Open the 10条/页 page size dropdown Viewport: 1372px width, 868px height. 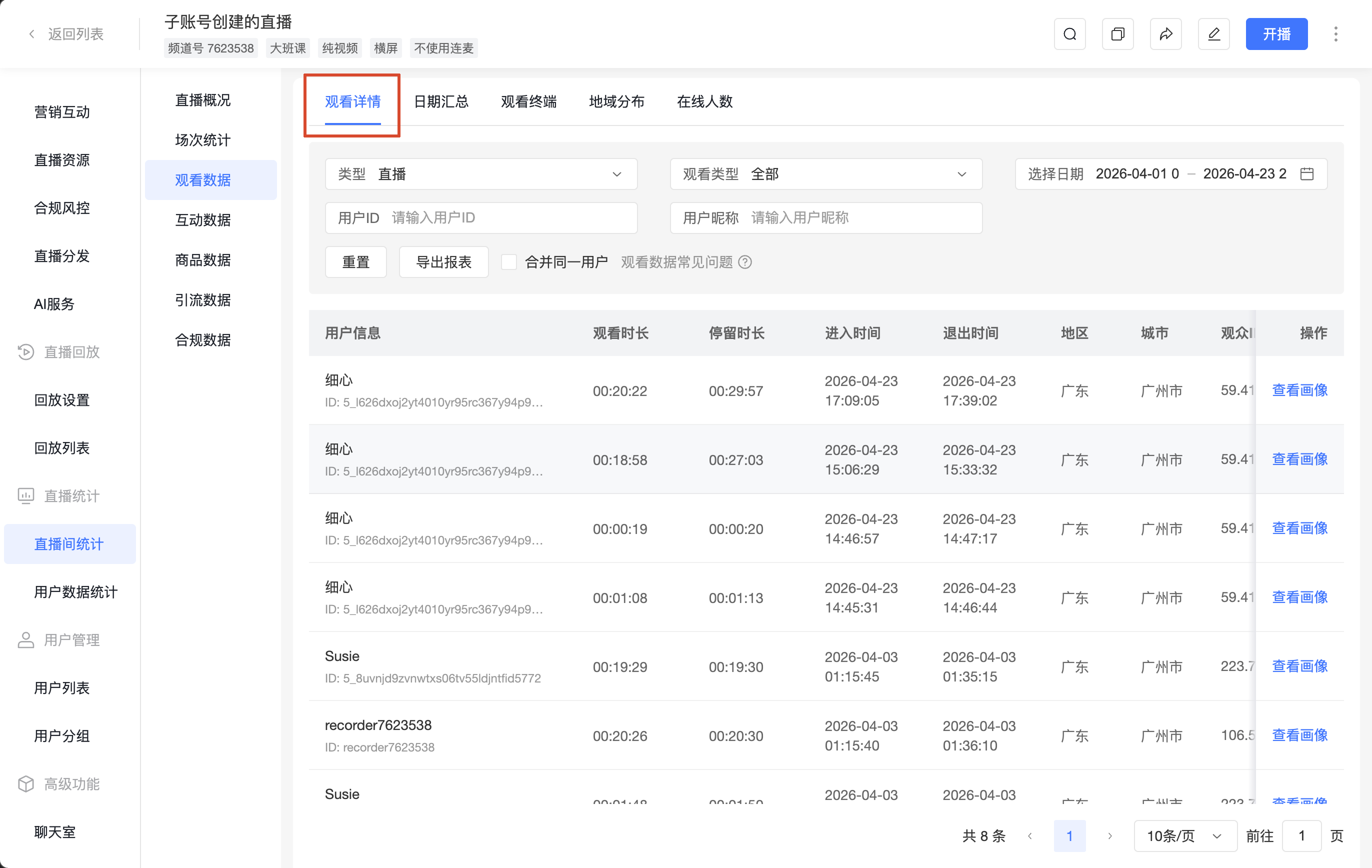tap(1185, 835)
